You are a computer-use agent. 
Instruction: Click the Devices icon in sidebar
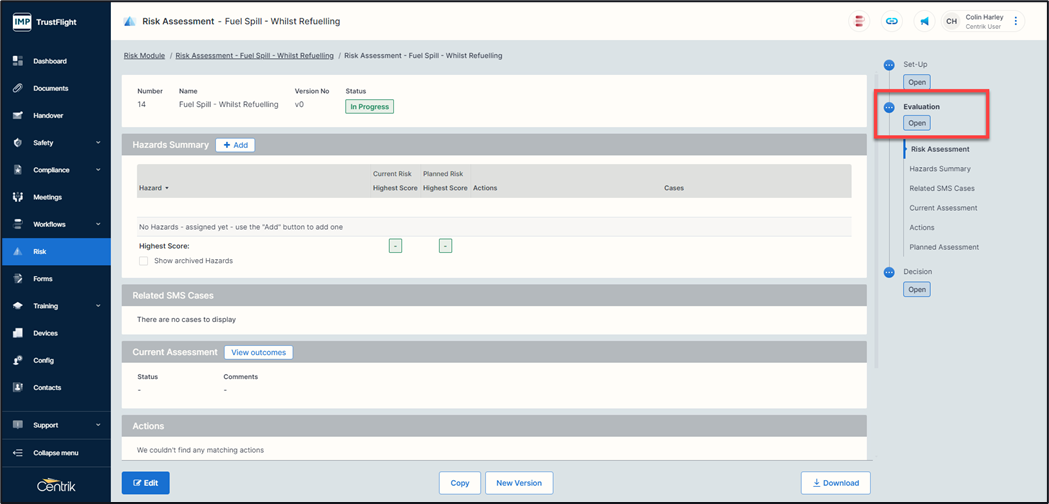[18, 333]
